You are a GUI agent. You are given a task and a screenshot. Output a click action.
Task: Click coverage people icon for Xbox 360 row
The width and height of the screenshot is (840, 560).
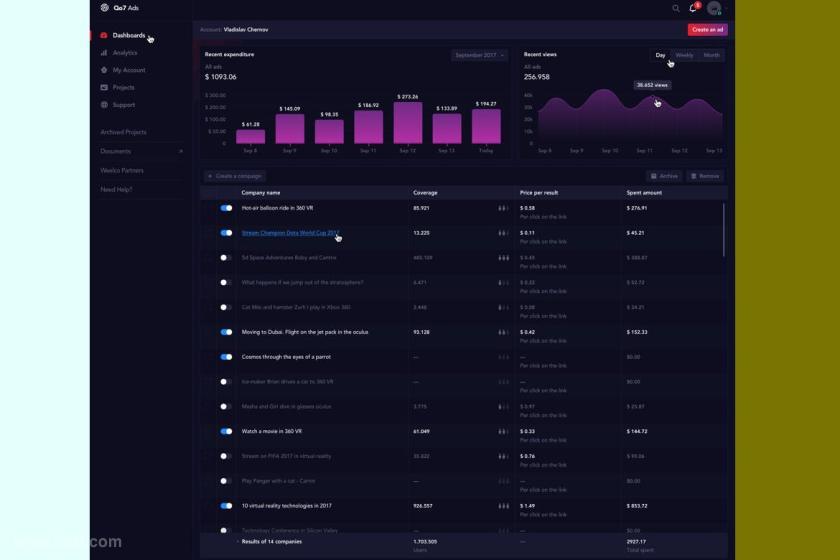pyautogui.click(x=503, y=308)
